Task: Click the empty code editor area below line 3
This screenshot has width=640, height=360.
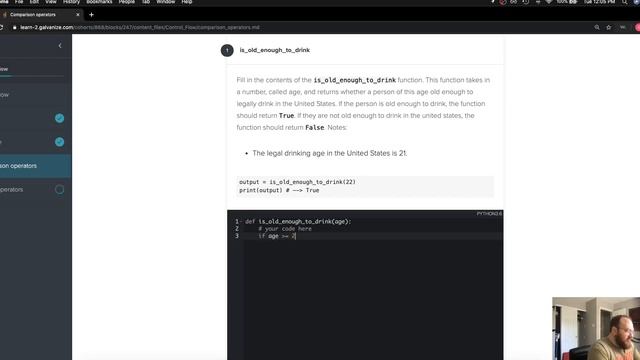Action: [373, 300]
